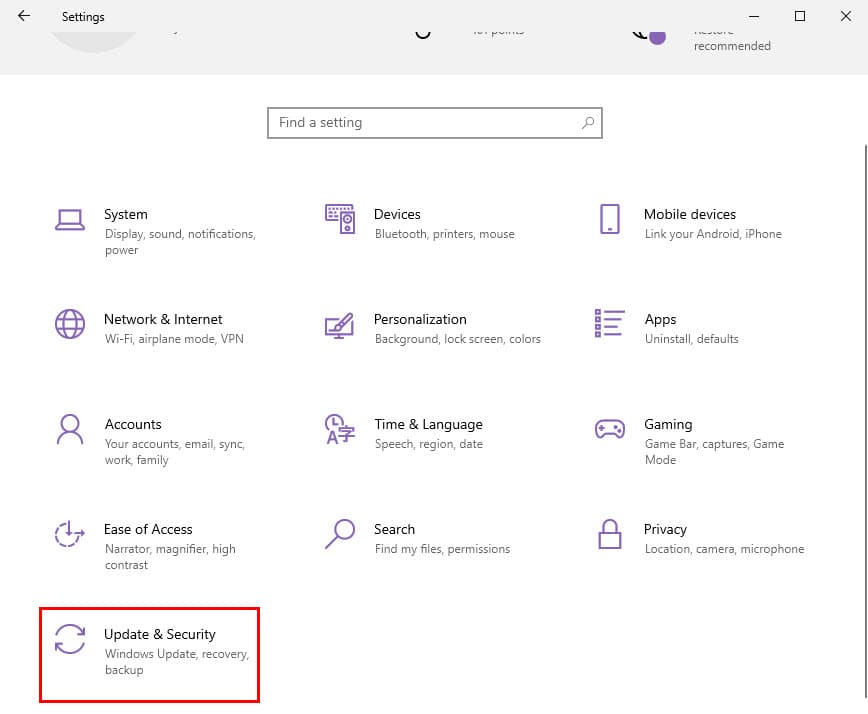Select the Personalization heading
868x714 pixels.
point(420,319)
